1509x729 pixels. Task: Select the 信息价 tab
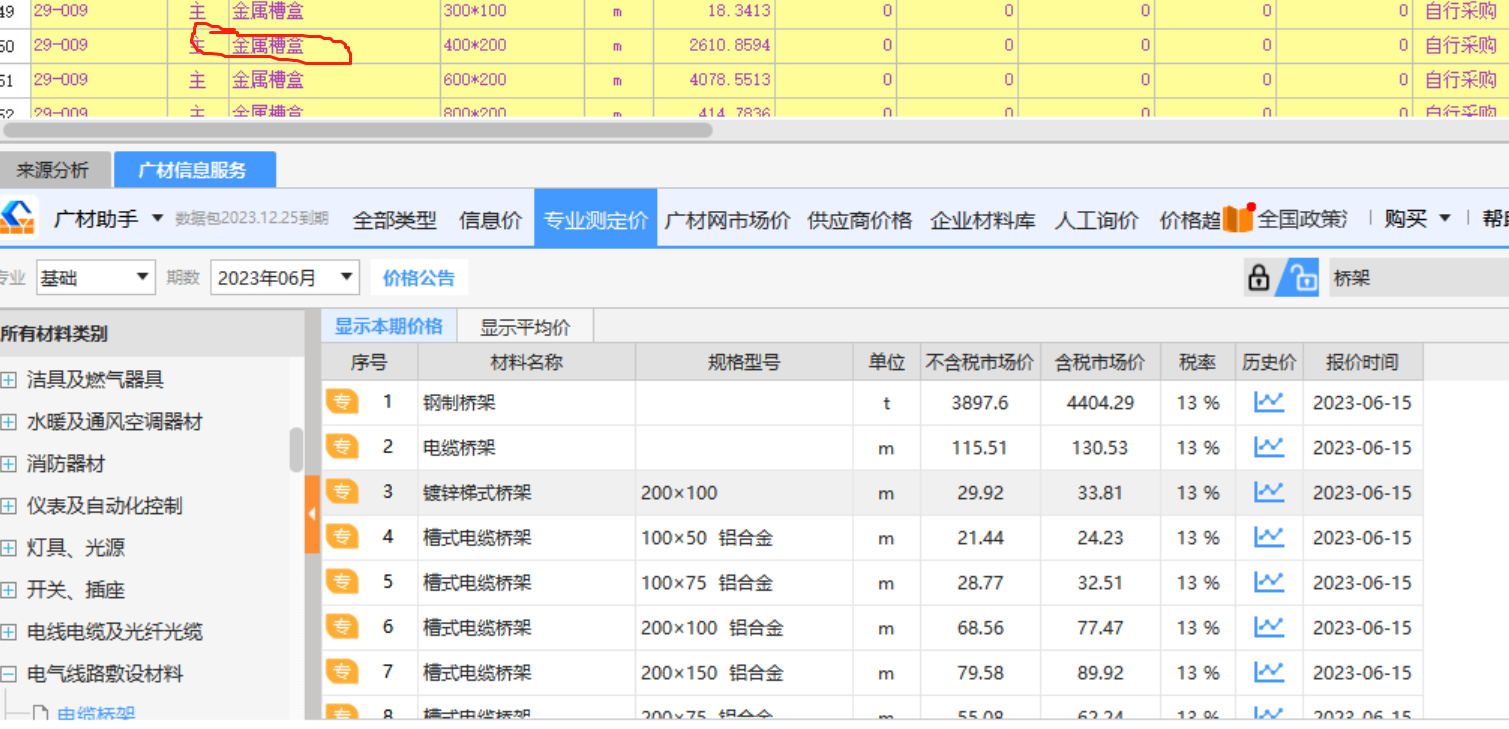[x=490, y=219]
